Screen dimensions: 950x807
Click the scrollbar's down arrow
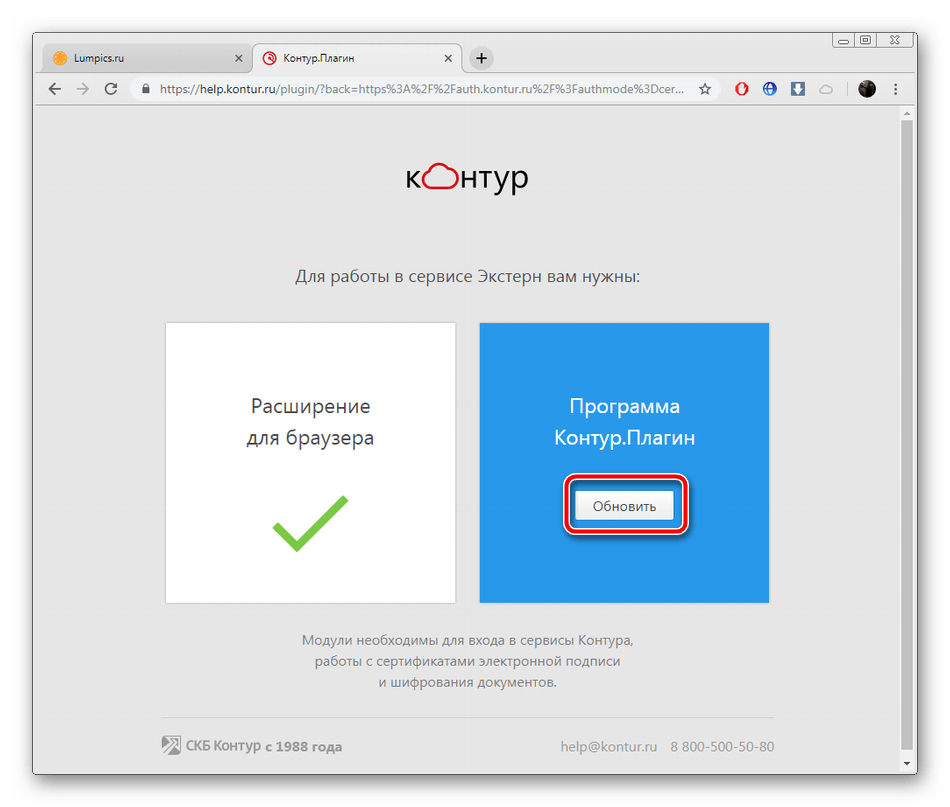[906, 763]
